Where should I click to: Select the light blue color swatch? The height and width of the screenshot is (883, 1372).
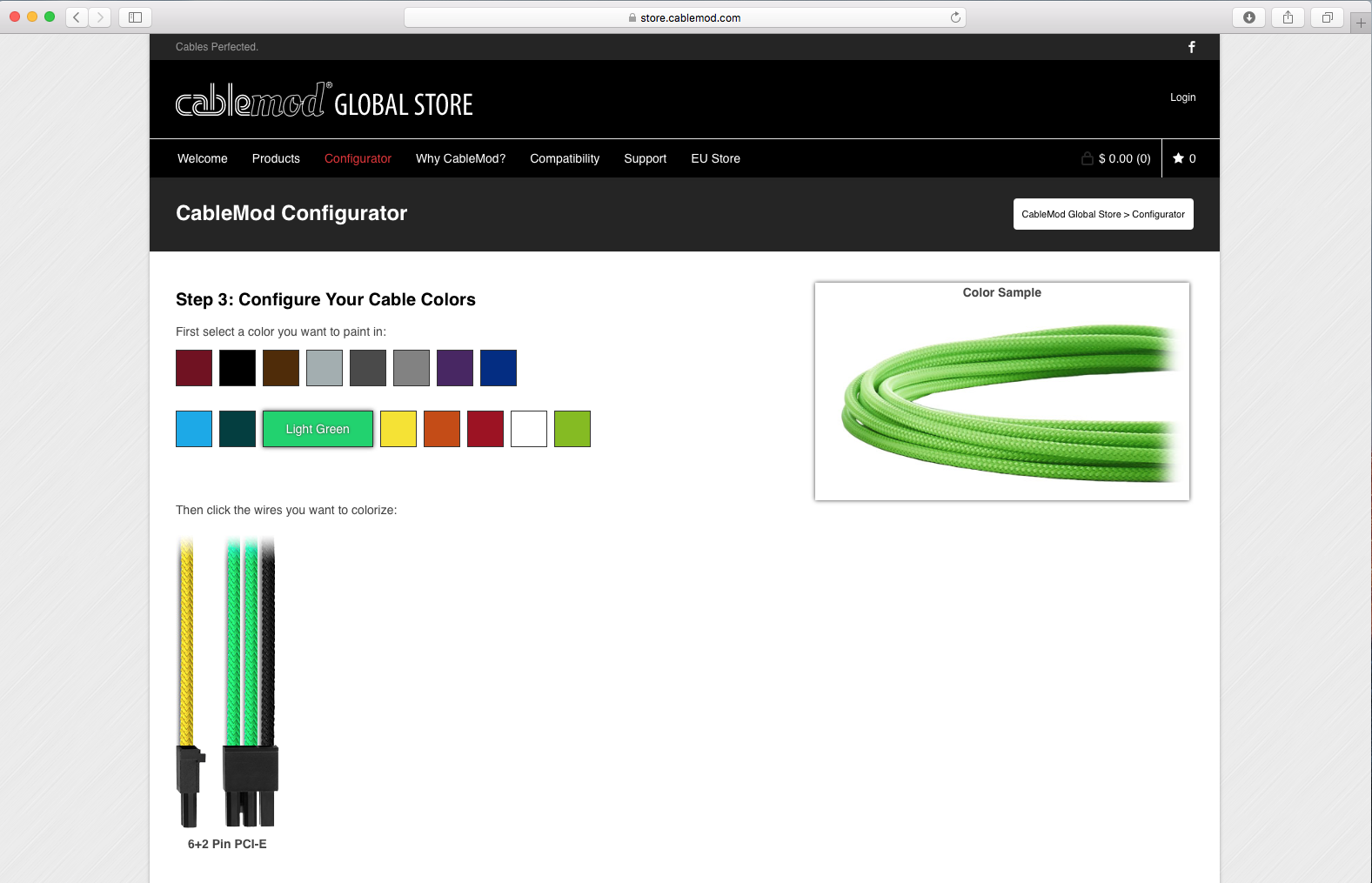[194, 429]
